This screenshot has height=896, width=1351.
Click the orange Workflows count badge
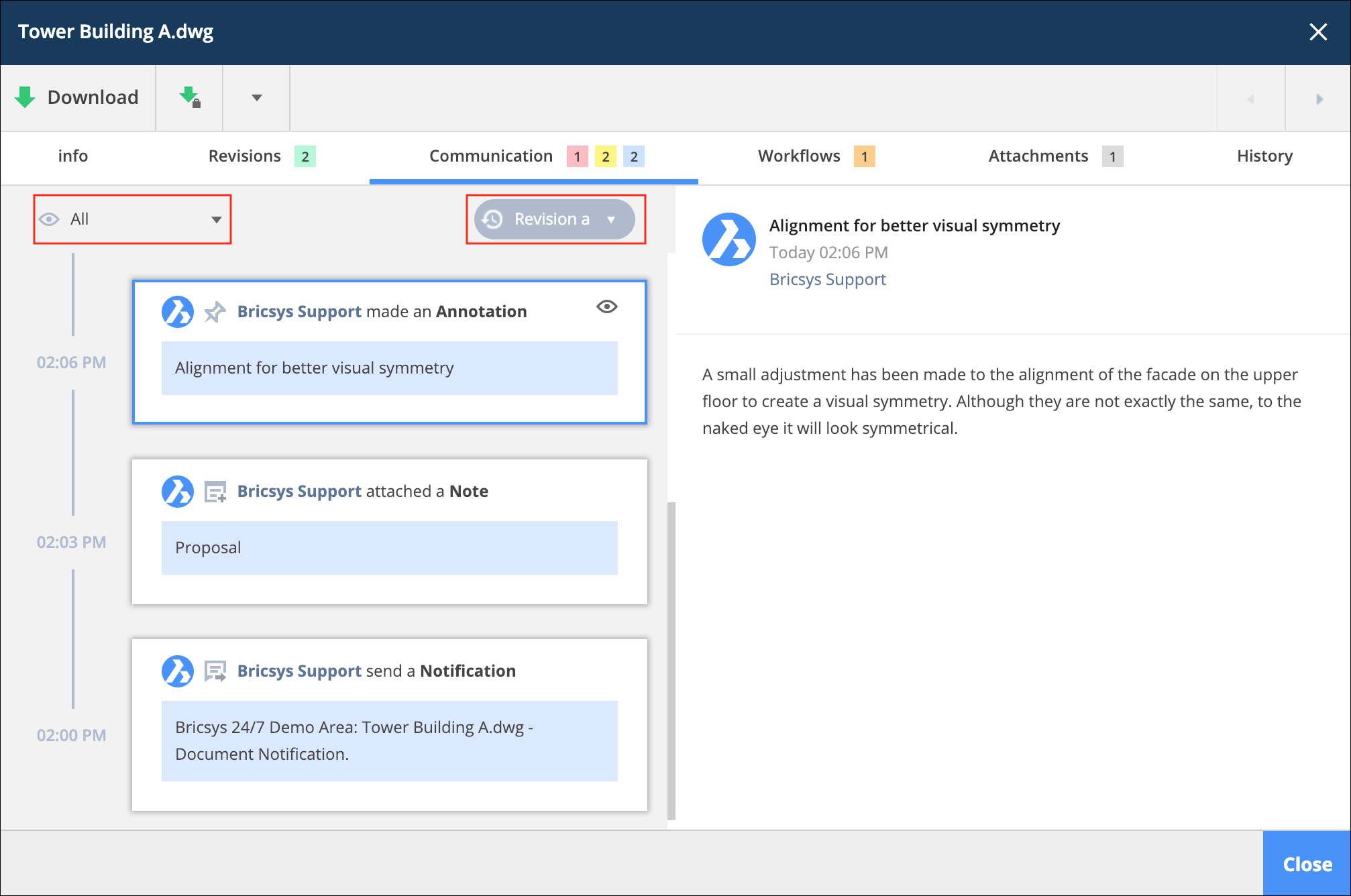pos(865,156)
